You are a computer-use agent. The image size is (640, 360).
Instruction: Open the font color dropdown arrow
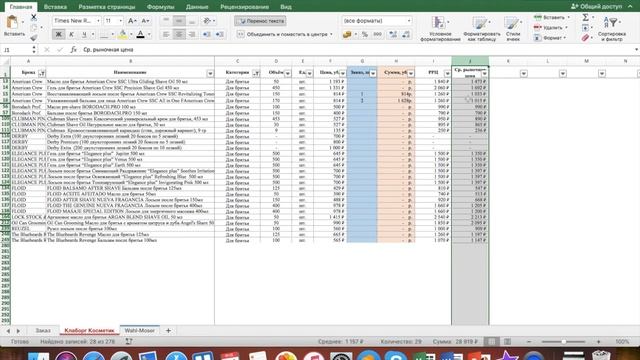point(149,35)
